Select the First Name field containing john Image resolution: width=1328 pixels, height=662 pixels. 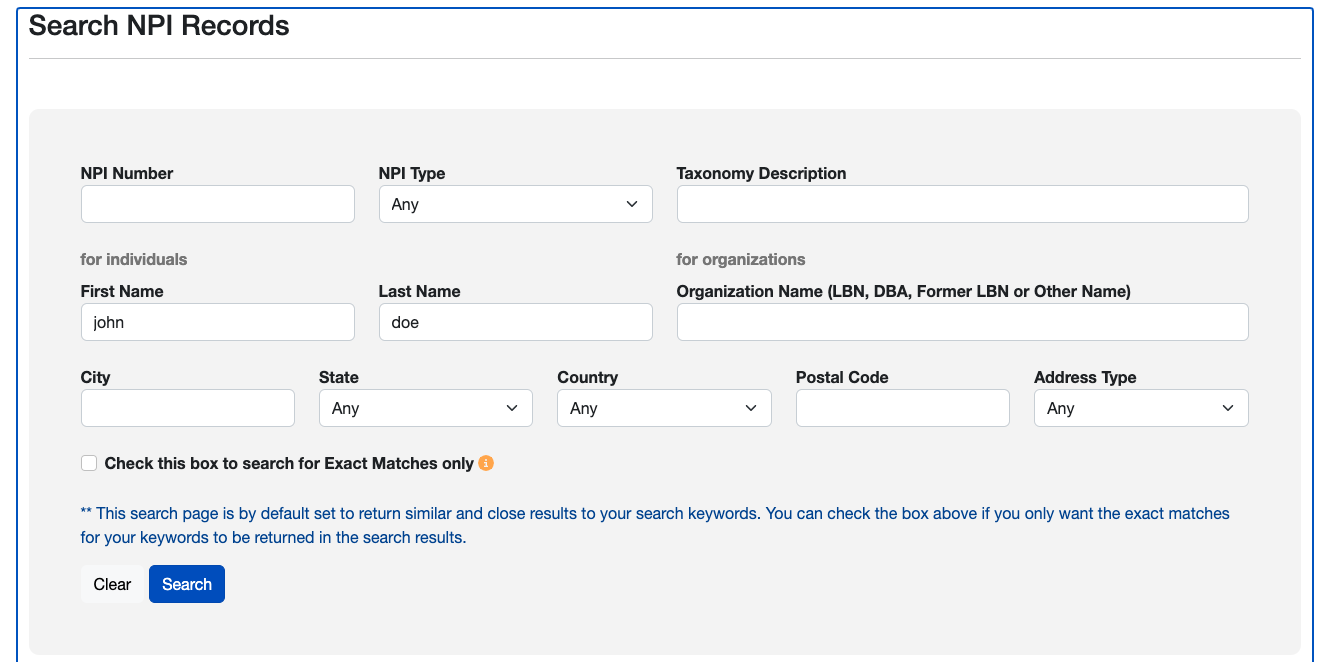click(217, 322)
